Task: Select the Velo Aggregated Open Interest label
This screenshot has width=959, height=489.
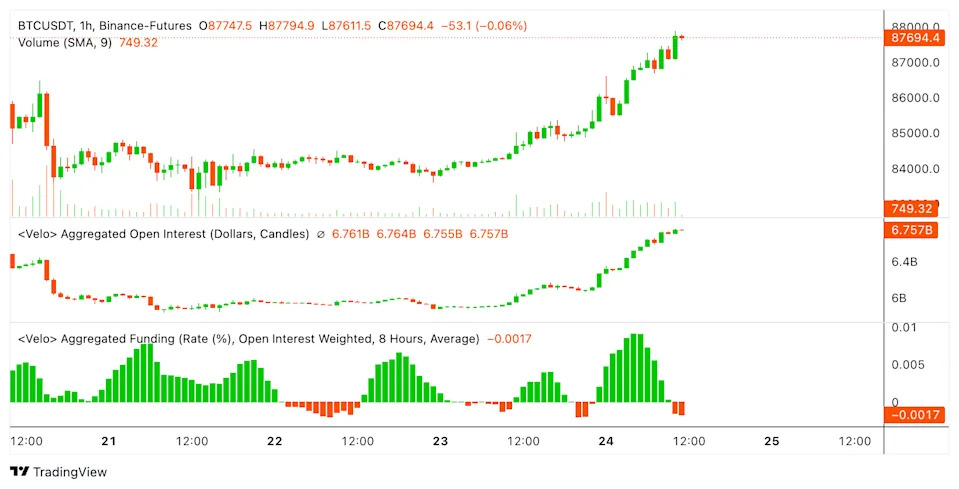Action: coord(164,234)
